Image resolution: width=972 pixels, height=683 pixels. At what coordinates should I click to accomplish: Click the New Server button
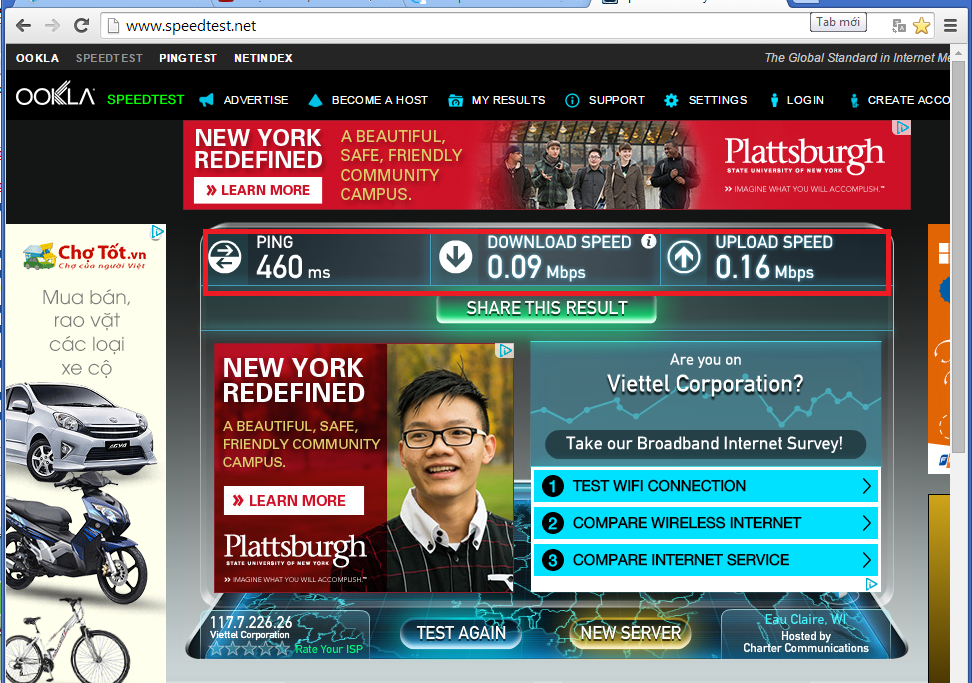click(630, 633)
